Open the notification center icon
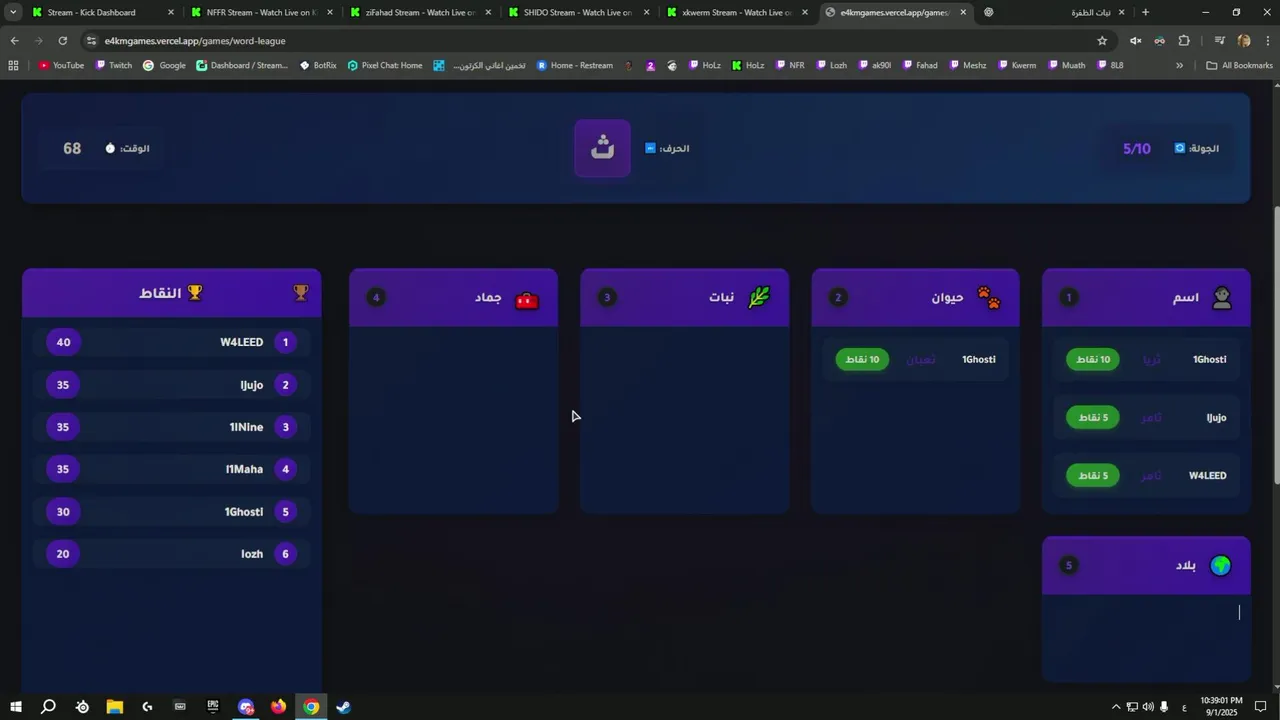Screen dimensions: 1280x720 [x=1261, y=707]
